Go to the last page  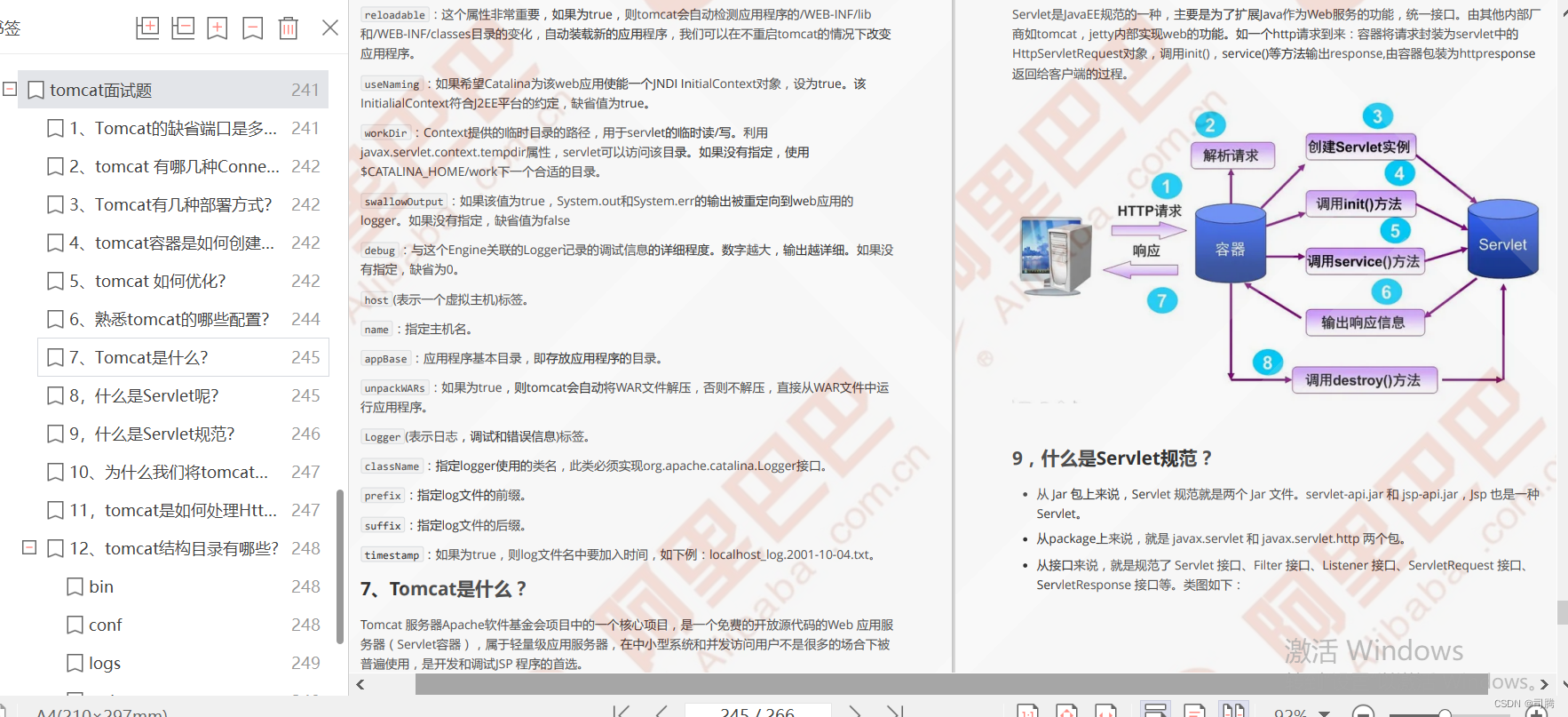click(x=895, y=712)
